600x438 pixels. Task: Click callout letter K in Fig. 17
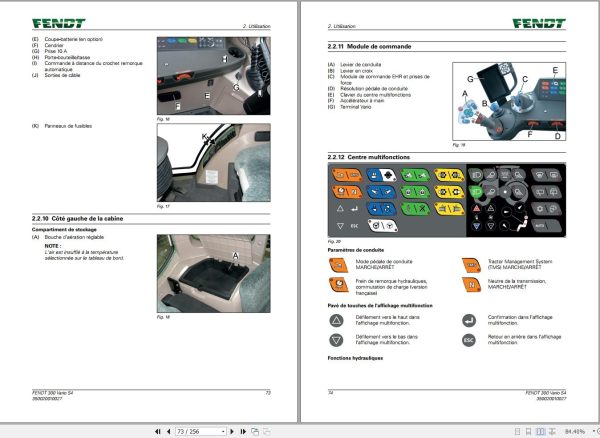(204, 136)
